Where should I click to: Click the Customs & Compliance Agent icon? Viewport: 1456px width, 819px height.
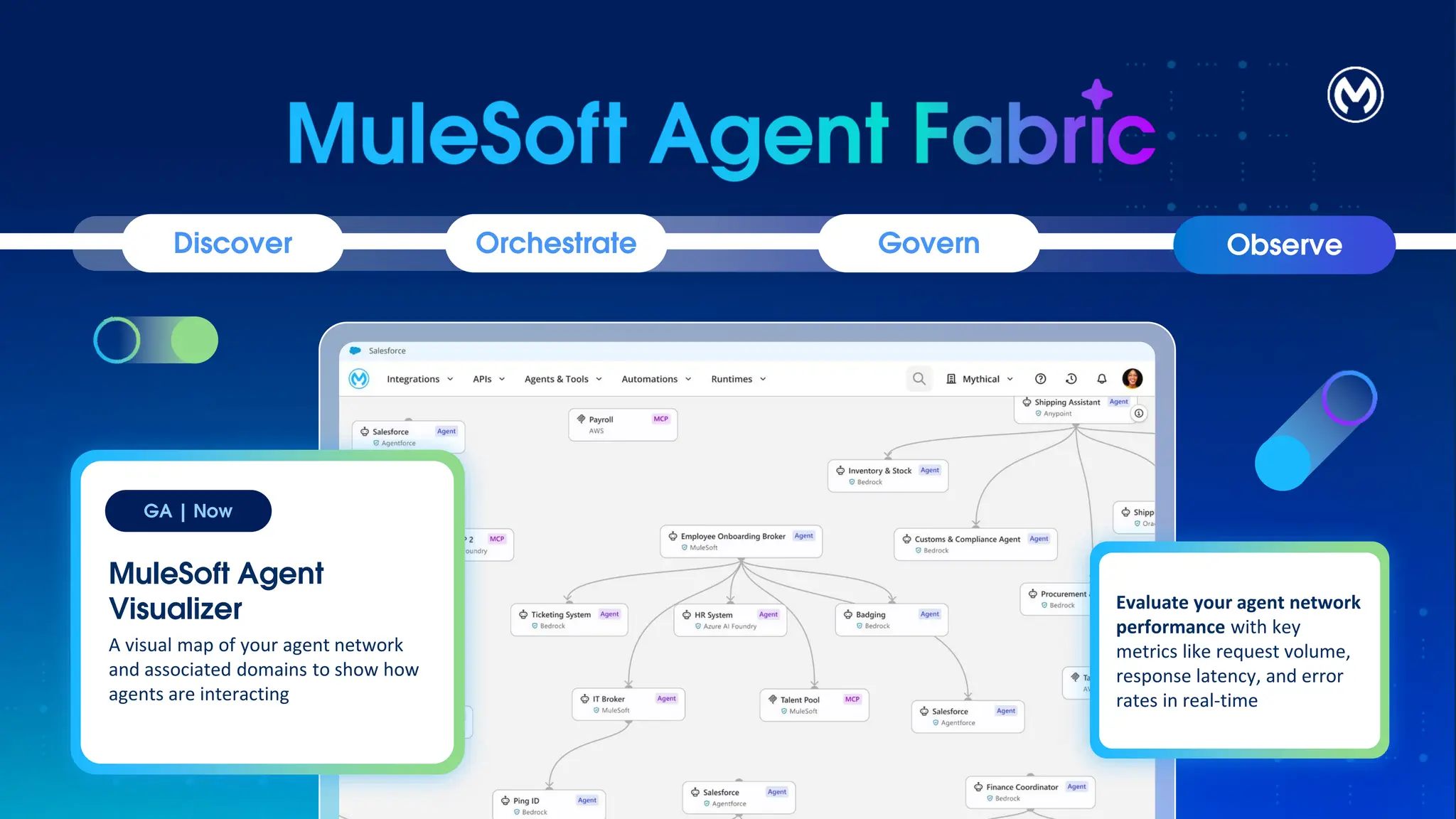coord(906,539)
